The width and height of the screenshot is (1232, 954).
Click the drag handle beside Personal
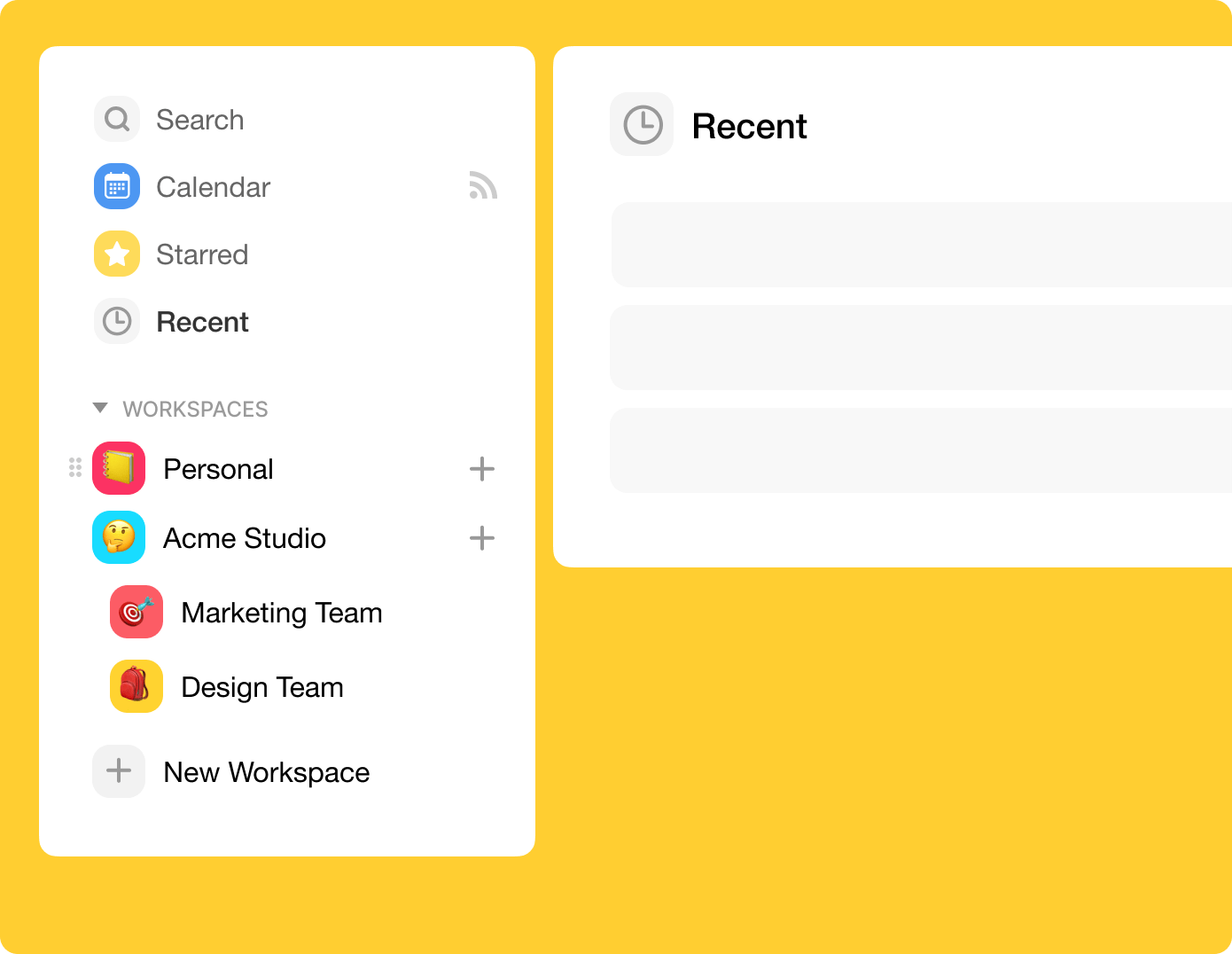tap(75, 468)
